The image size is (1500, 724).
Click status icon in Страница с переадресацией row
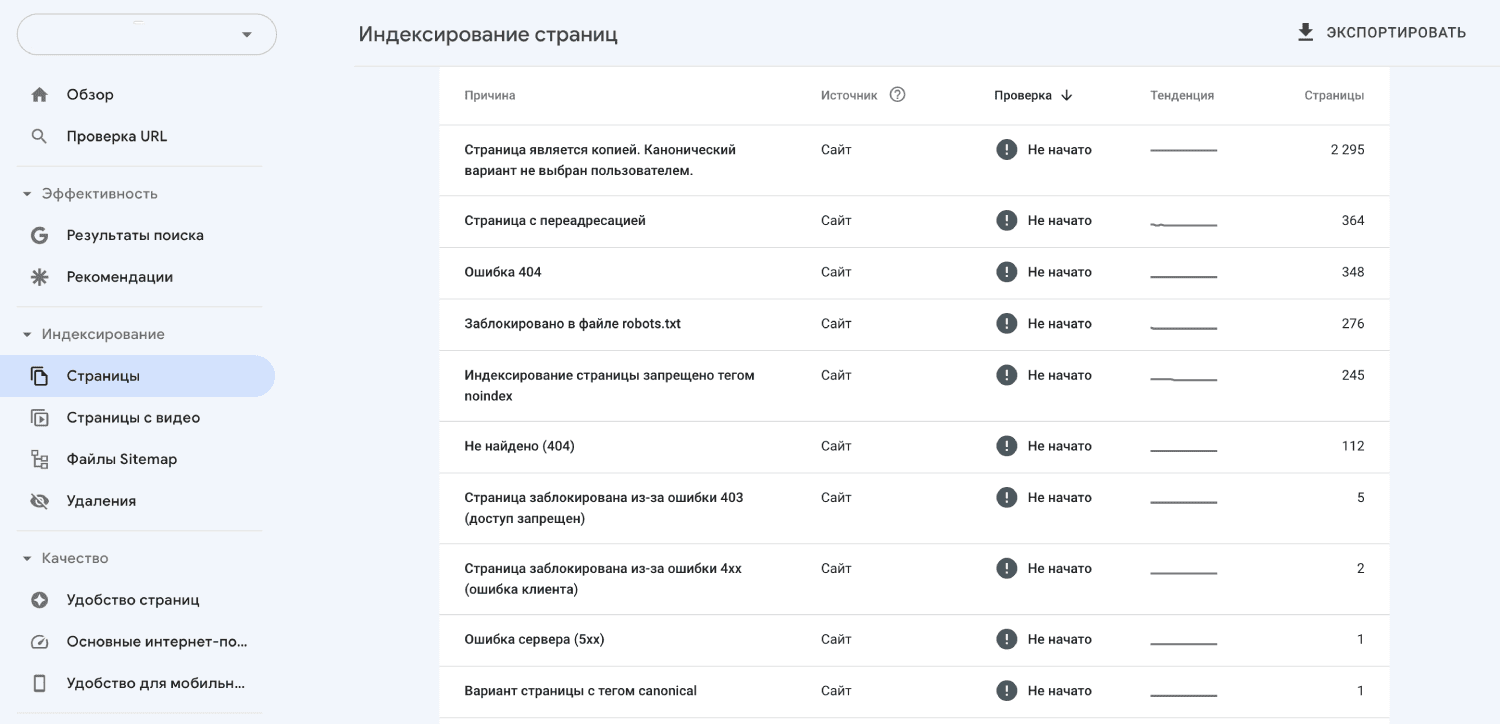coord(1007,220)
